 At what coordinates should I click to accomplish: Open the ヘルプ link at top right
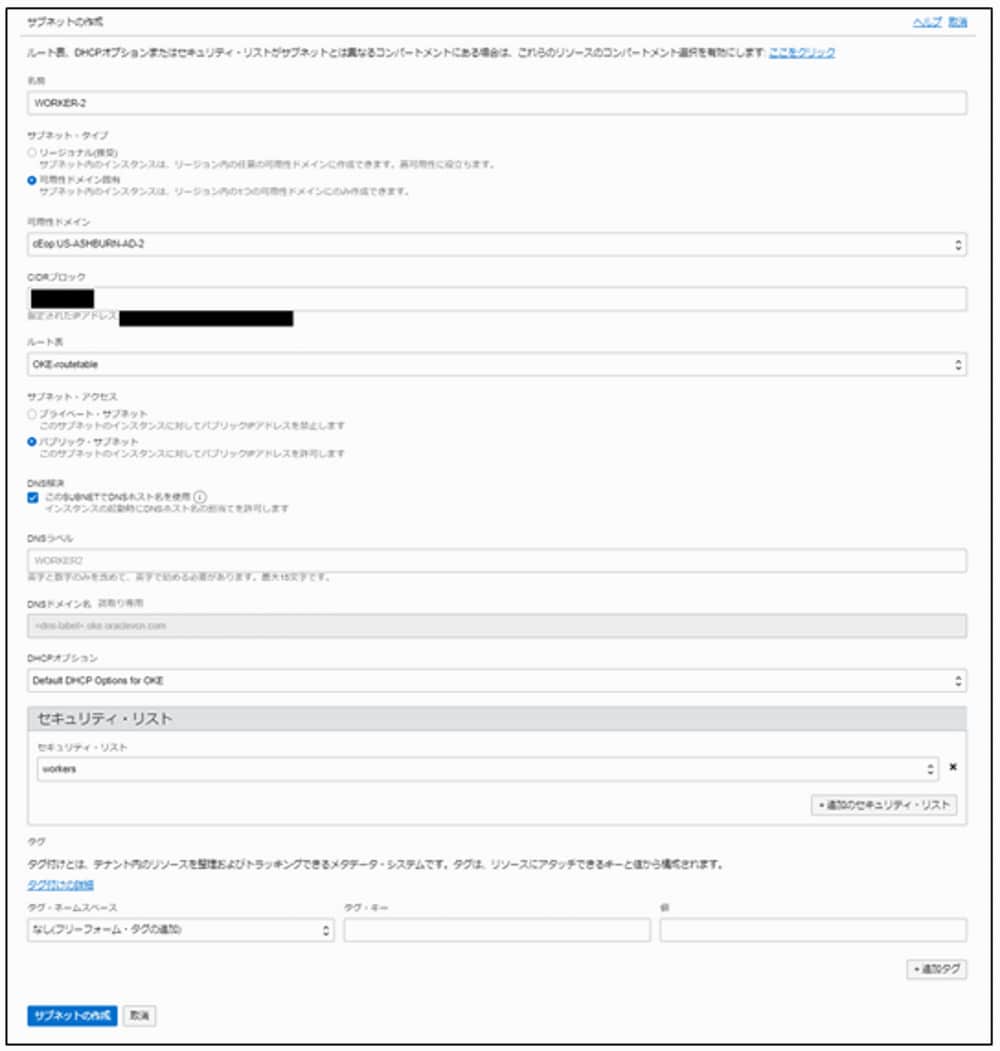pyautogui.click(x=927, y=21)
